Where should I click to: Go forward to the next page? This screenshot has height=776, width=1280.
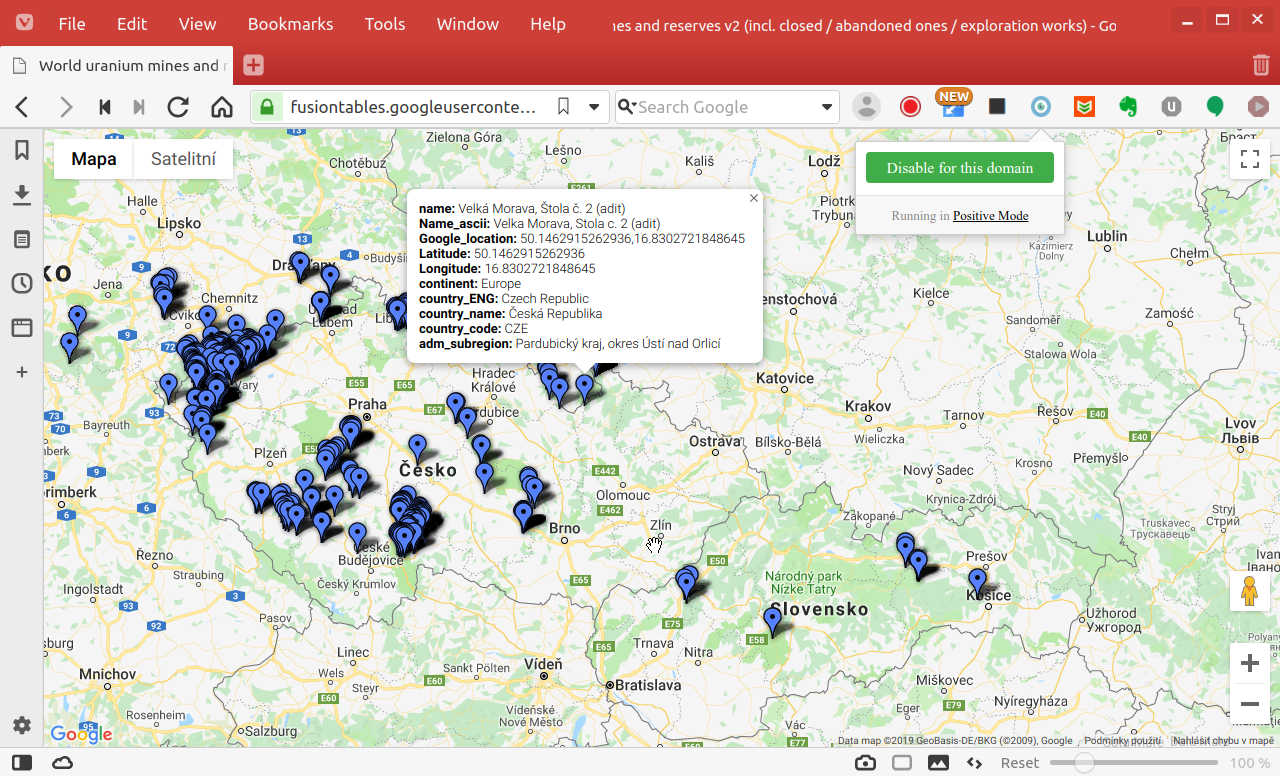point(66,107)
